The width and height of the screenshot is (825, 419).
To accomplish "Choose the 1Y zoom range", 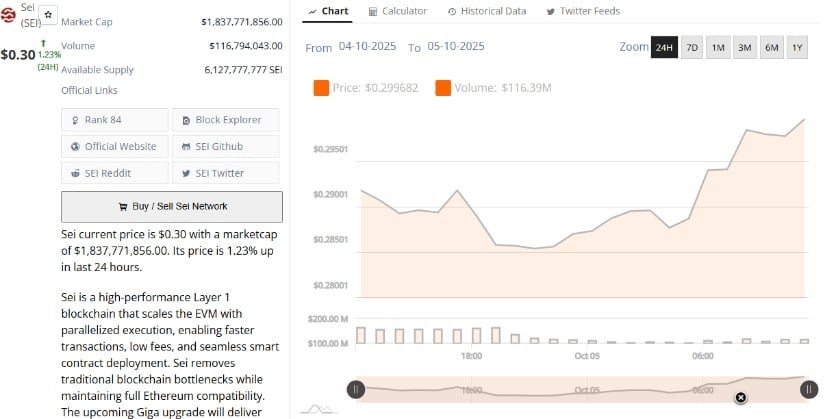I will coord(797,48).
